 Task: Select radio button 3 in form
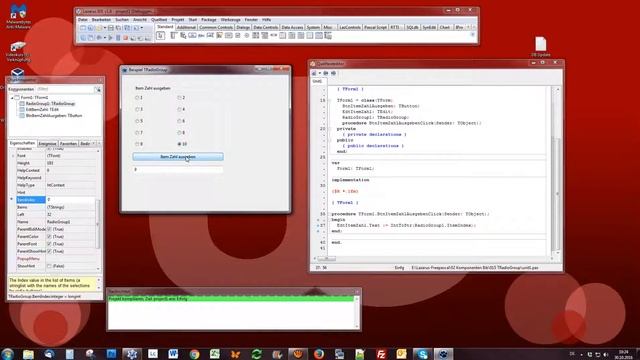(137, 109)
